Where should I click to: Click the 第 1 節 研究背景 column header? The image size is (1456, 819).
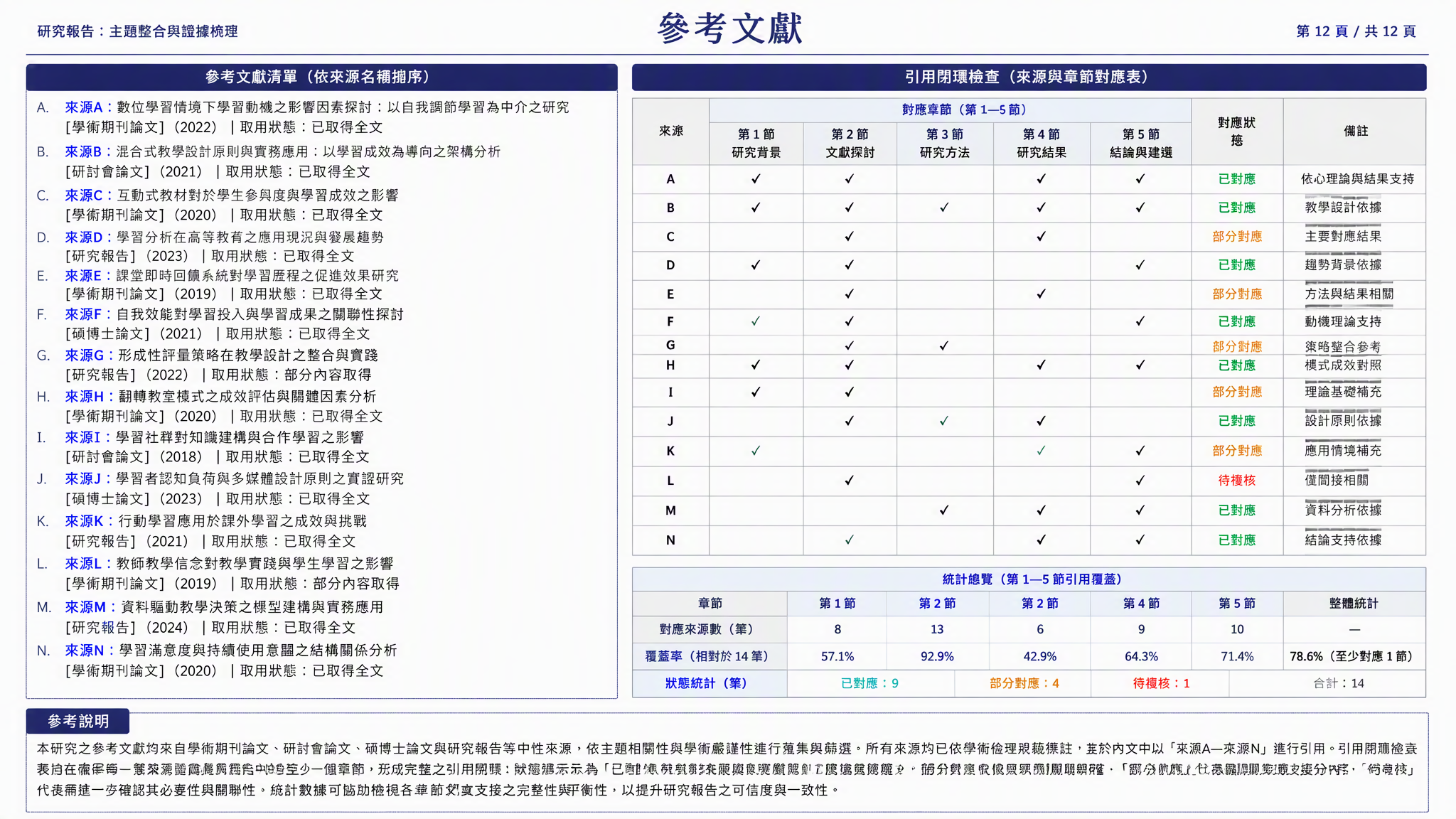click(x=756, y=143)
